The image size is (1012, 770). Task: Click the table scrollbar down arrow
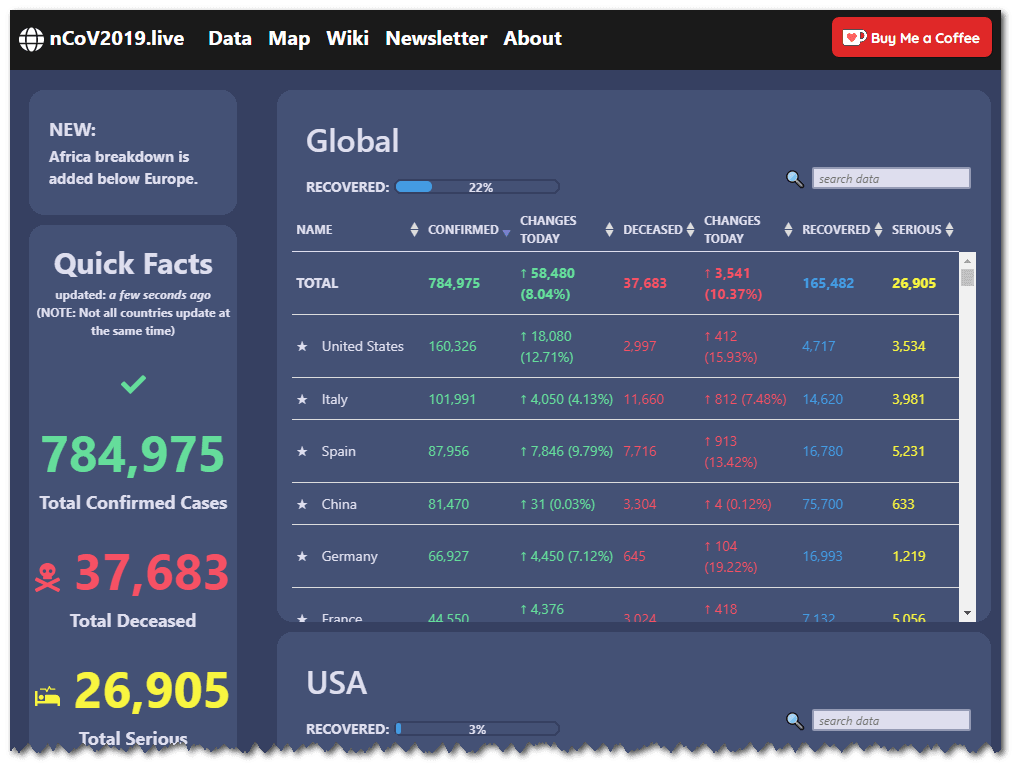[966, 612]
